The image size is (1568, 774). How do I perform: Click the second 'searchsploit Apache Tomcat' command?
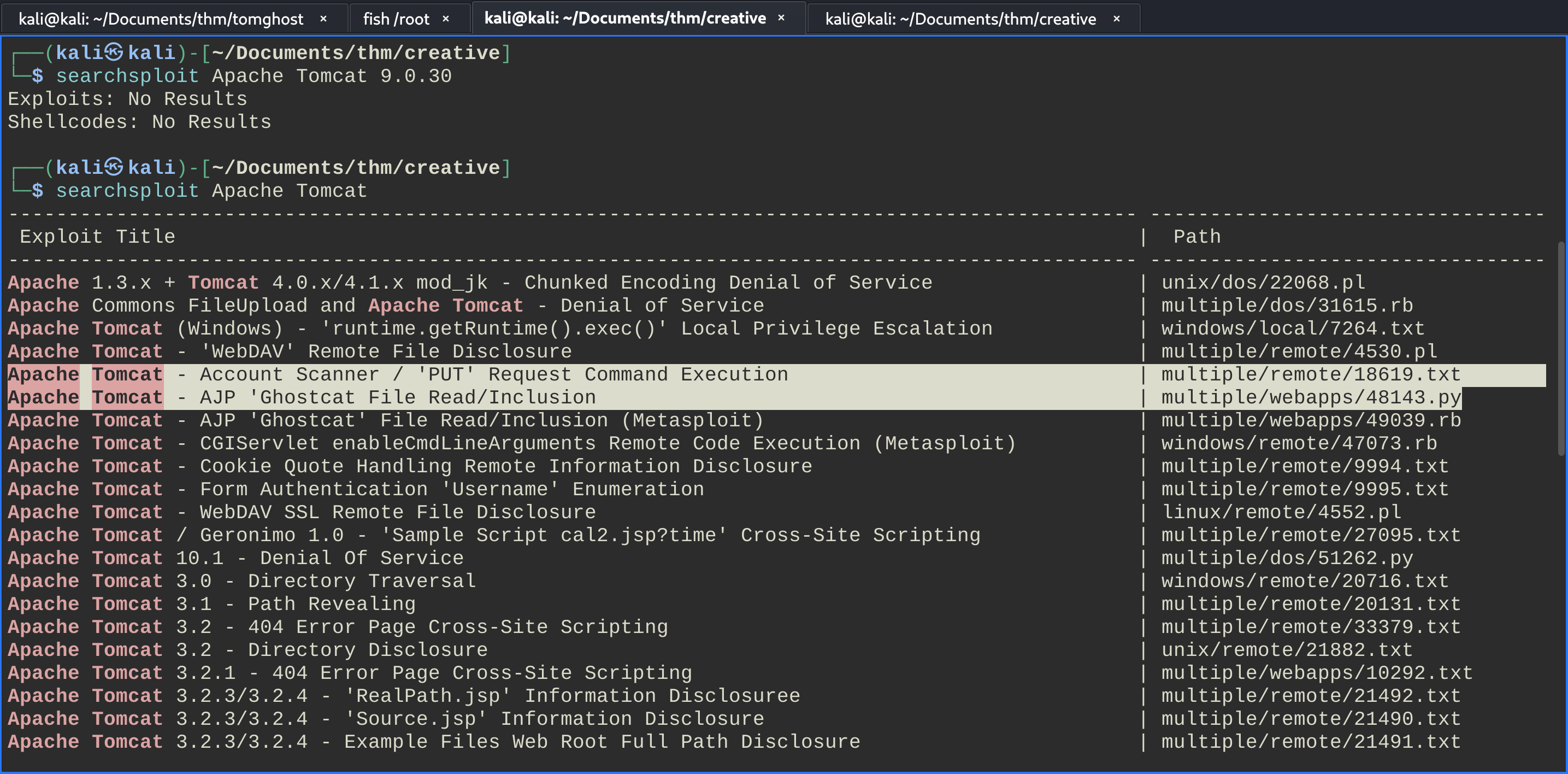tap(212, 191)
